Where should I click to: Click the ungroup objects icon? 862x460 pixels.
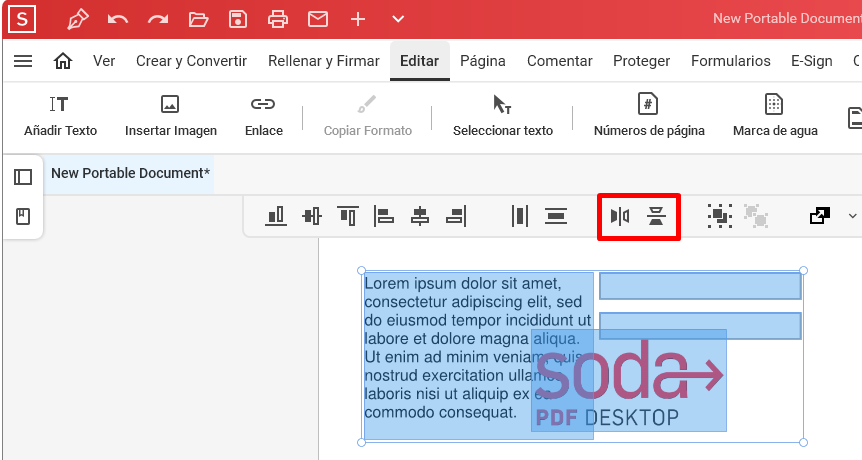(756, 216)
